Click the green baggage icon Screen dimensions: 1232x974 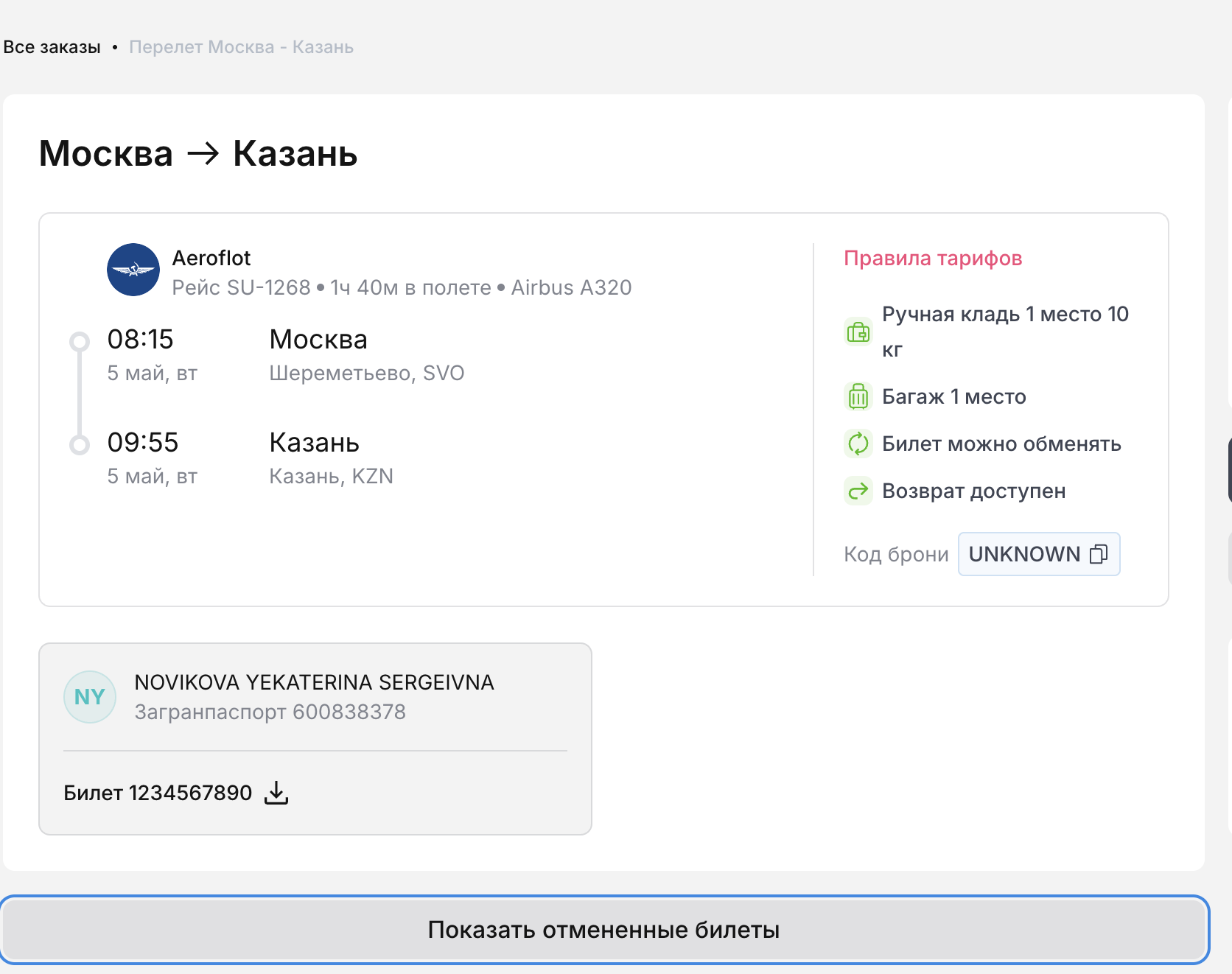[858, 396]
